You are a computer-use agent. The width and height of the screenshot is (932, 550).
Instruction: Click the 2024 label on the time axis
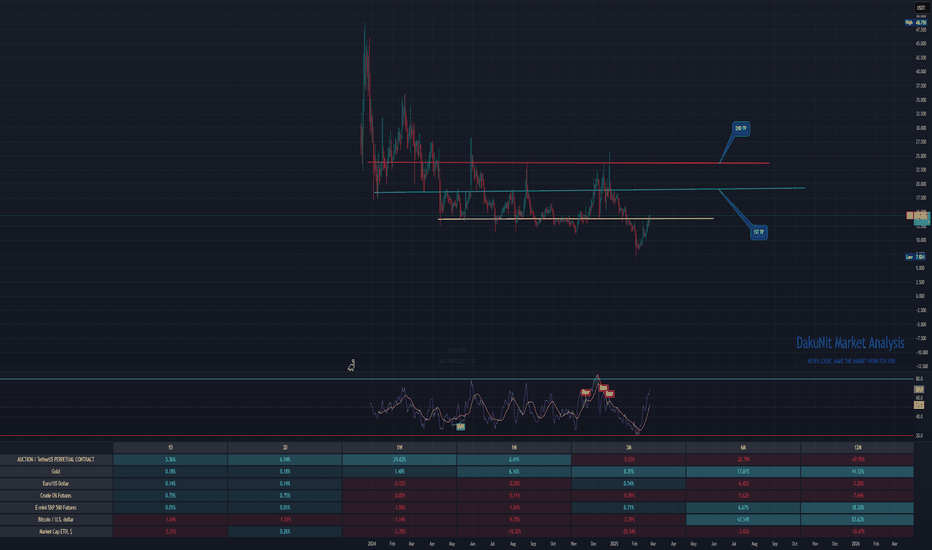tap(372, 543)
